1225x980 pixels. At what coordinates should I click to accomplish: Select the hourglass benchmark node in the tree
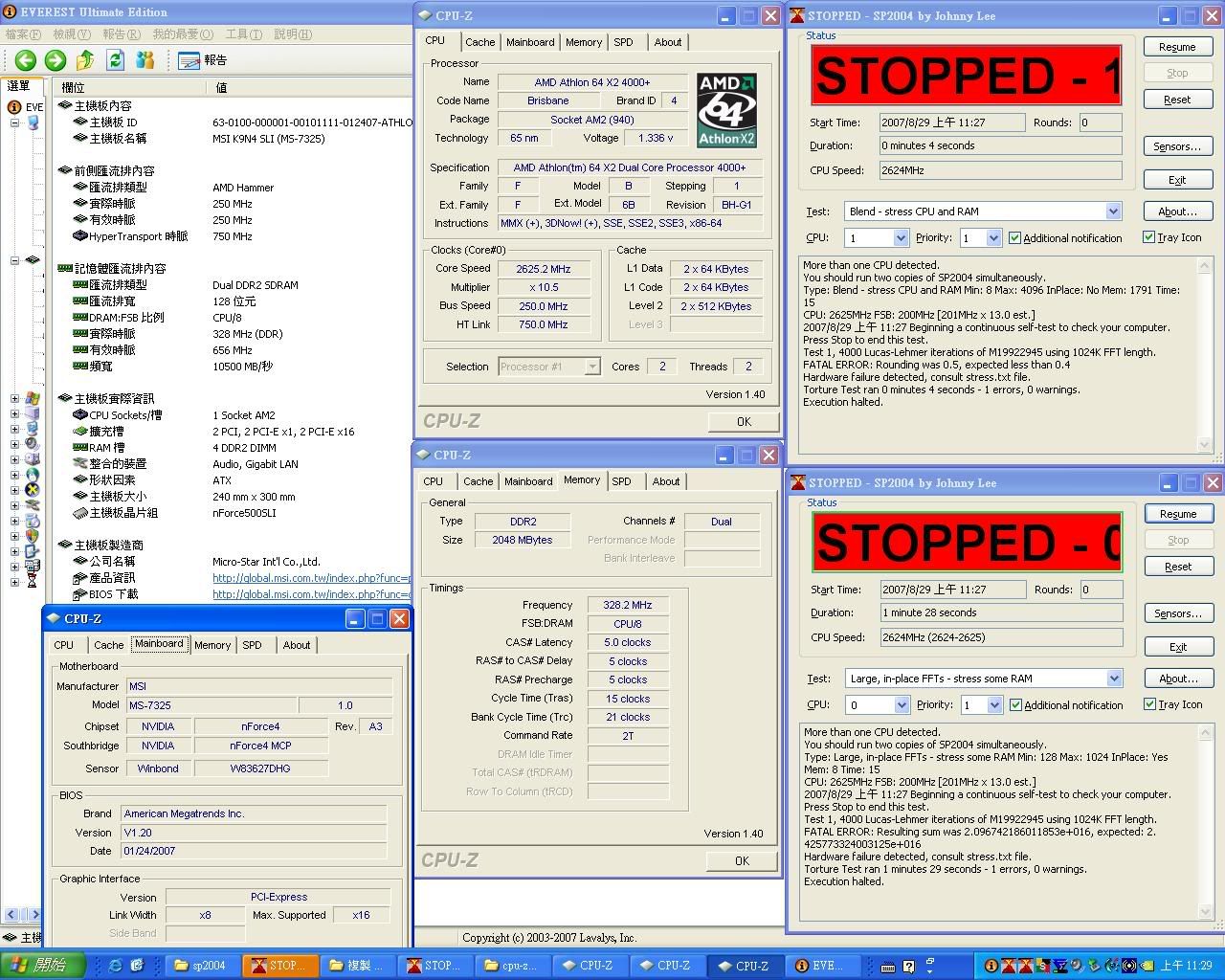coord(33,581)
